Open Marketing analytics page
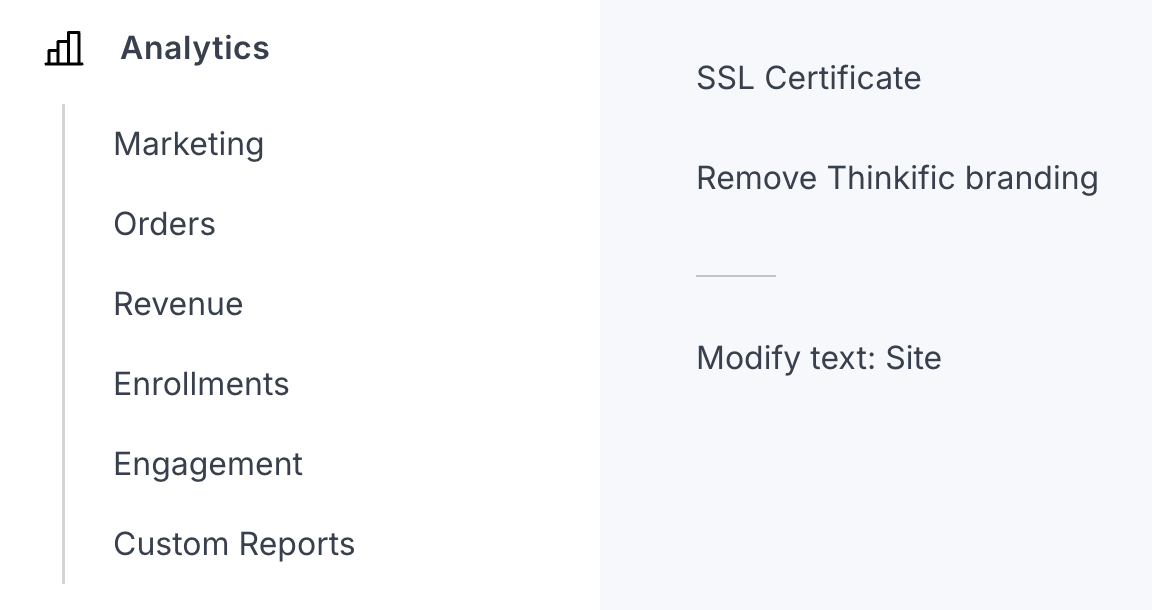 [x=189, y=144]
